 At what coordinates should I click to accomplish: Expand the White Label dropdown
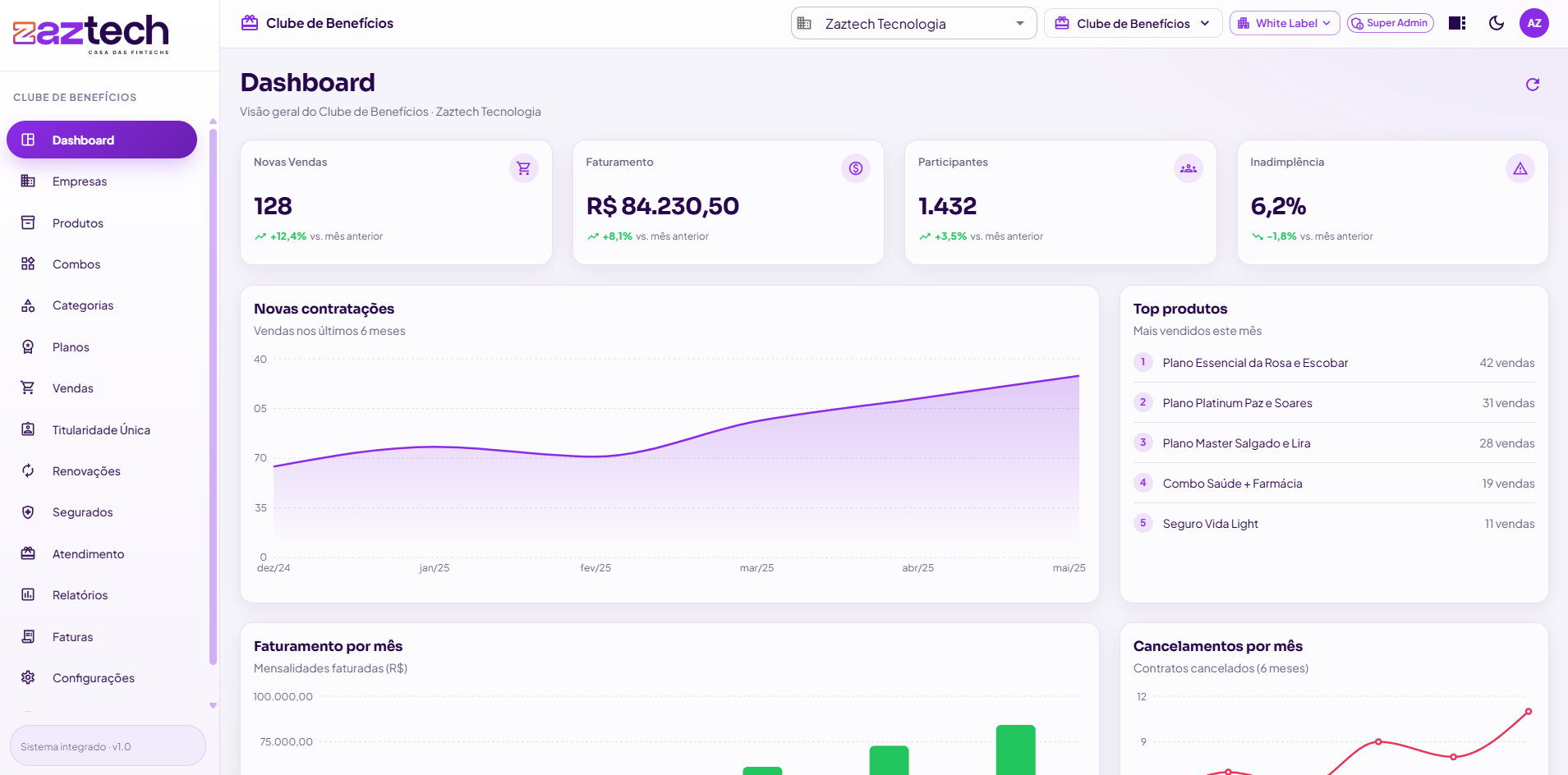point(1285,23)
